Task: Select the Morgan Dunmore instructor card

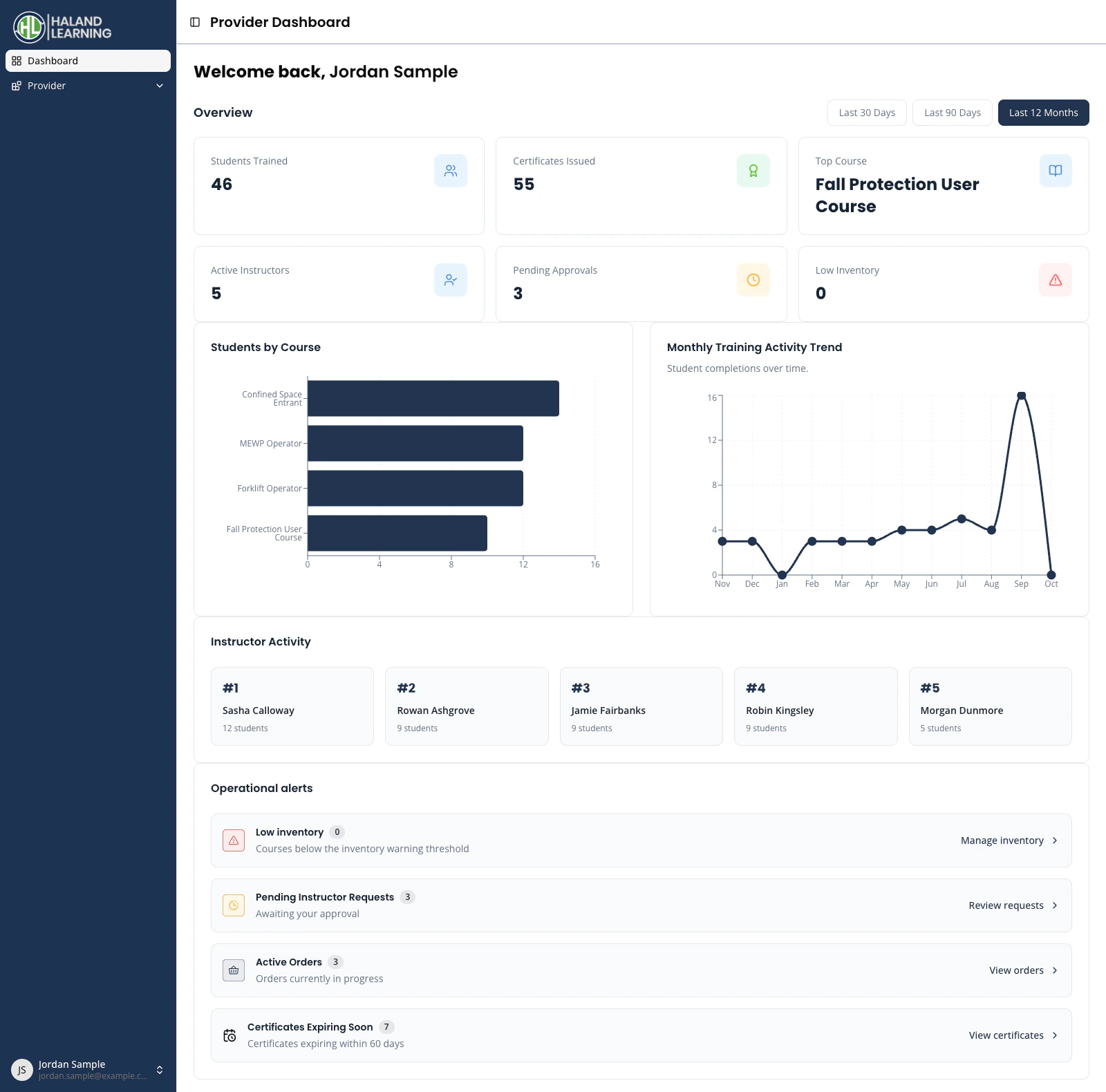Action: pos(991,706)
